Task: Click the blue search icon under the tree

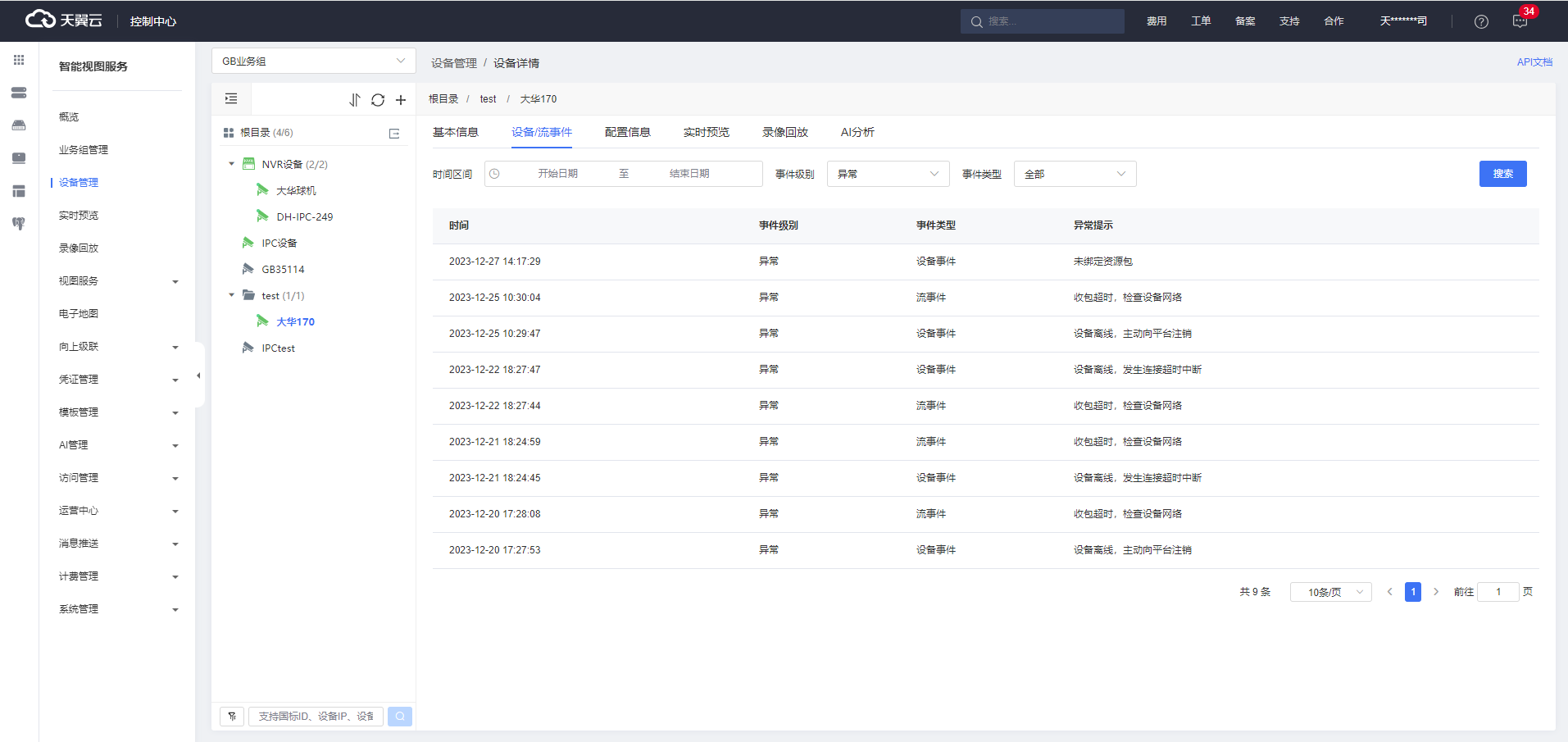Action: [400, 717]
